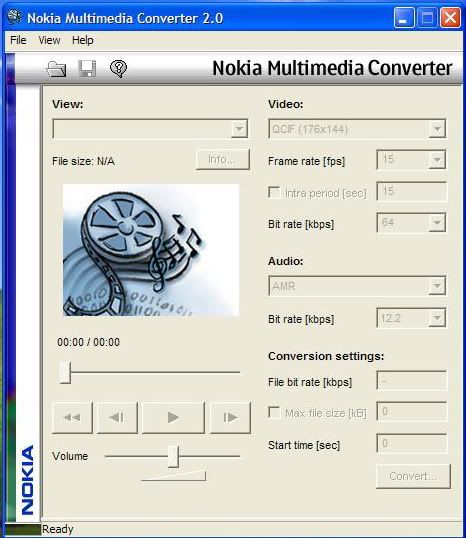Open the video Bit rate 64 dropdown
Screen dimensions: 466x538
click(437, 223)
